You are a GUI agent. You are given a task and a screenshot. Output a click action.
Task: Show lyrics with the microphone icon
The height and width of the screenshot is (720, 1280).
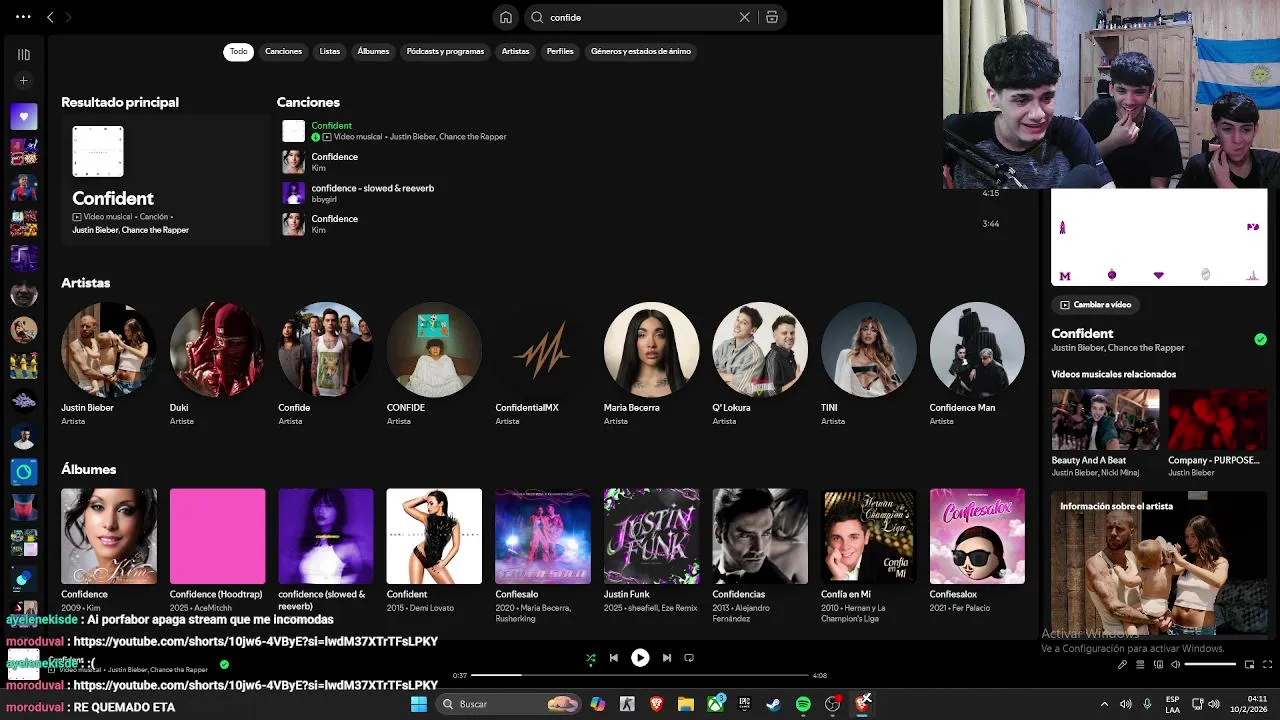(1122, 664)
